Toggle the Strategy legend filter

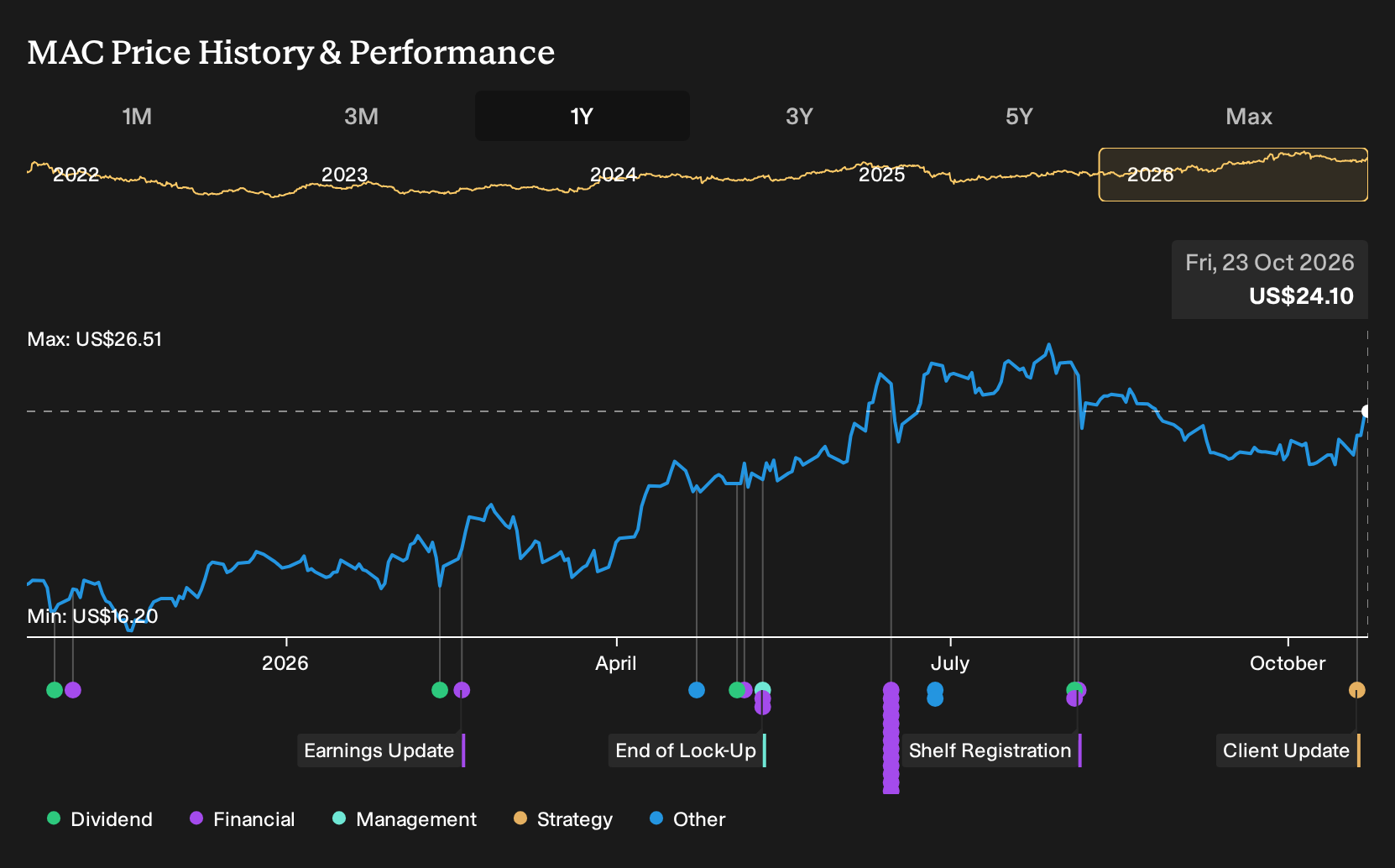click(x=563, y=819)
